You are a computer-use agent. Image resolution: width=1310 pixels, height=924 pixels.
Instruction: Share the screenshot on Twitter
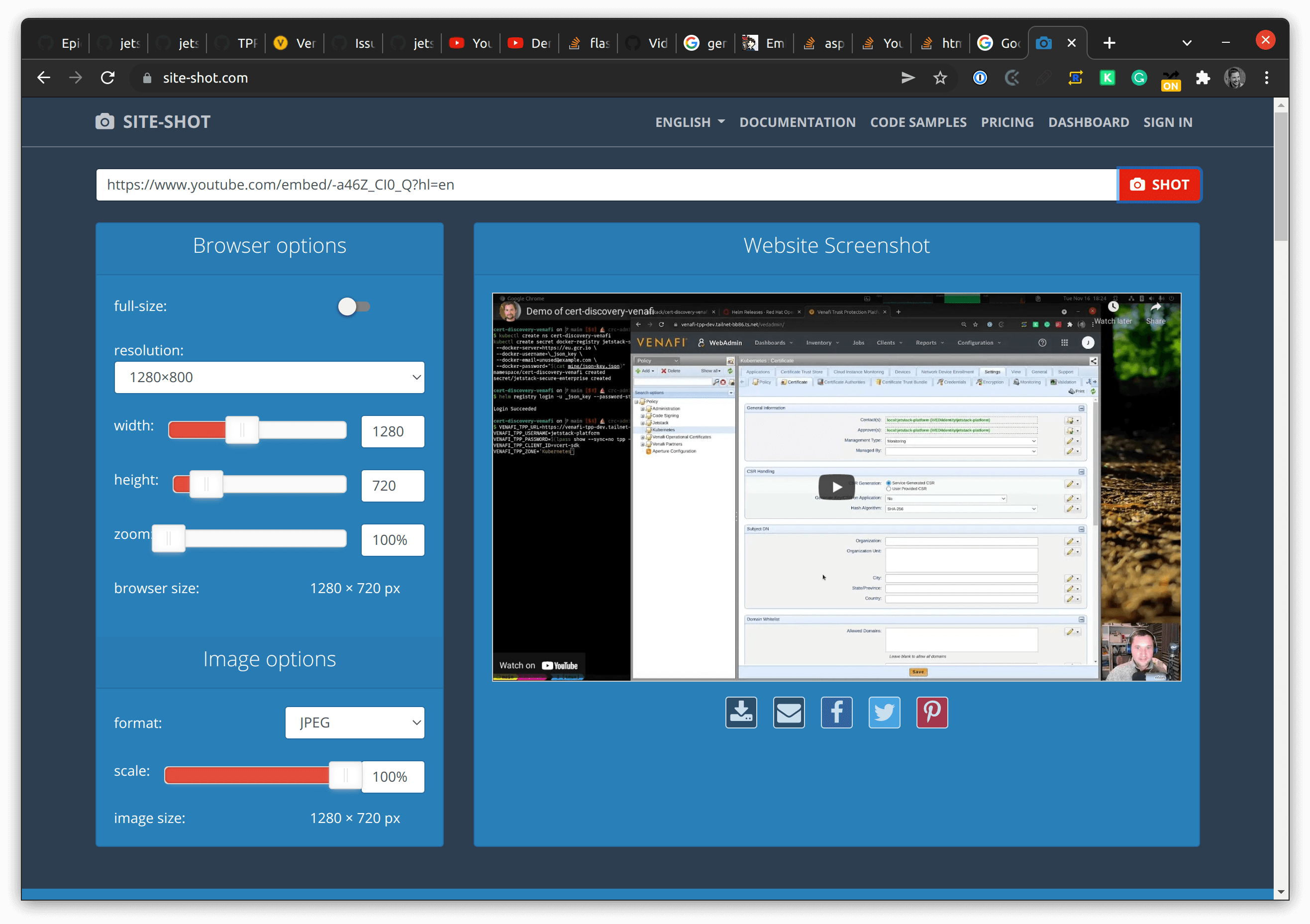click(x=884, y=712)
